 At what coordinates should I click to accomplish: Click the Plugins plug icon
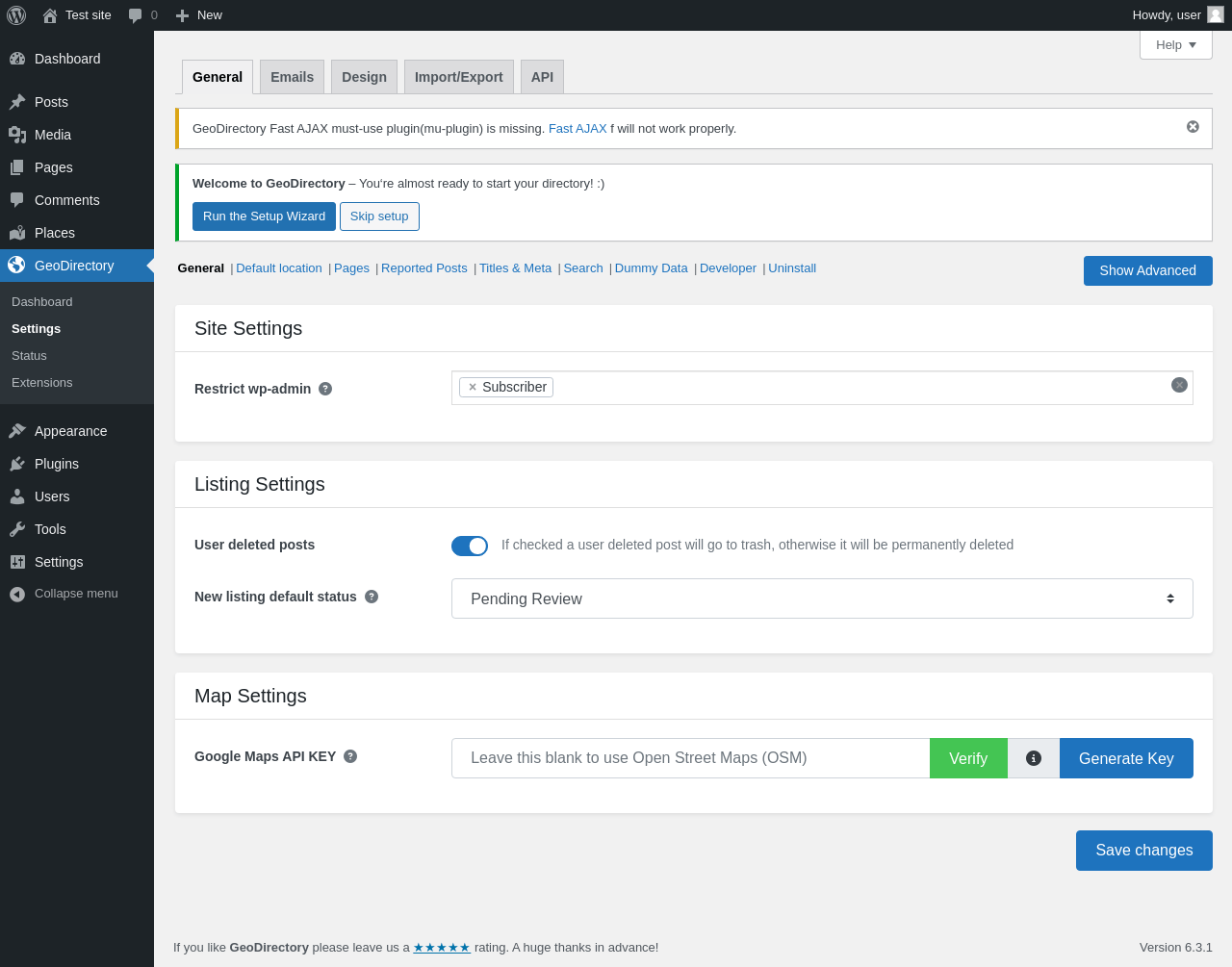coord(17,464)
